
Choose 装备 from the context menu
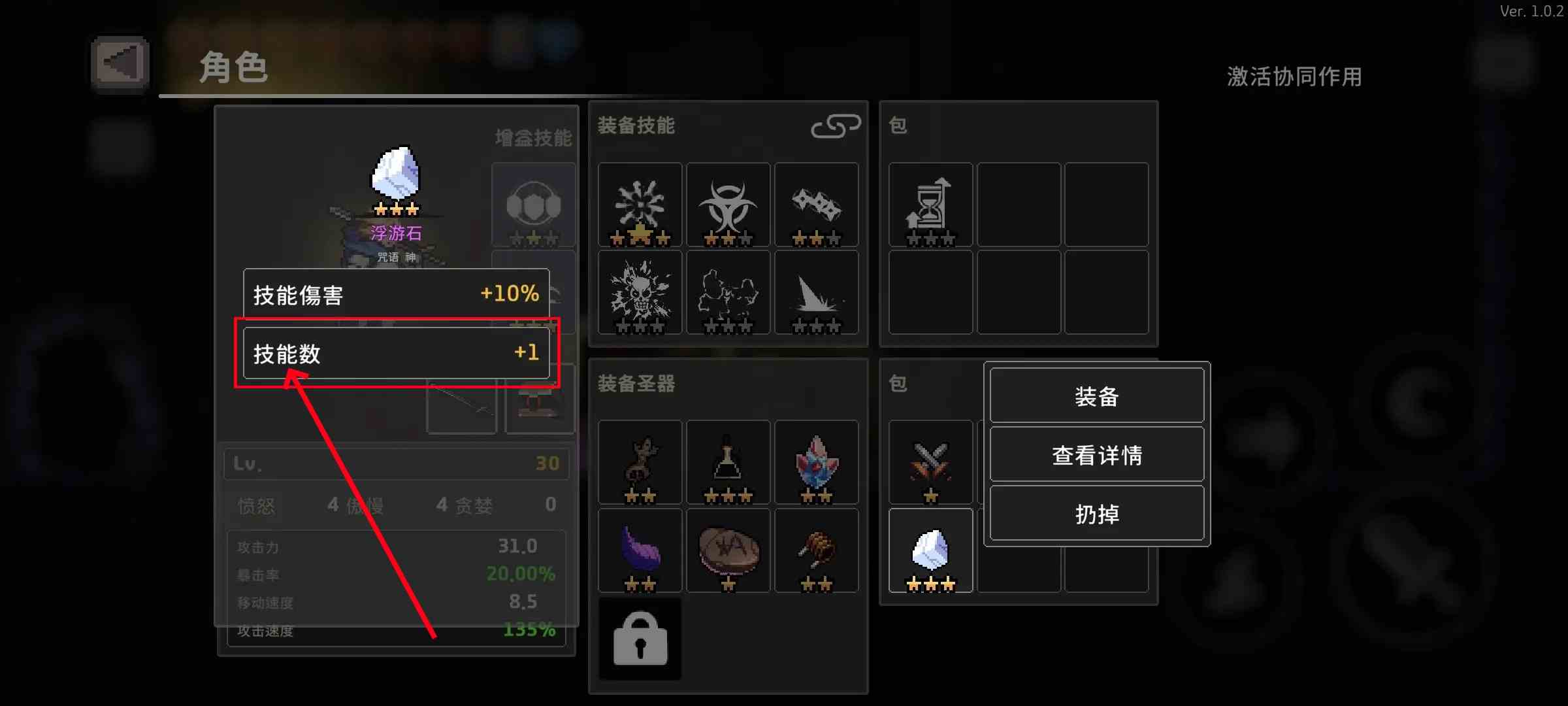[x=1096, y=395]
